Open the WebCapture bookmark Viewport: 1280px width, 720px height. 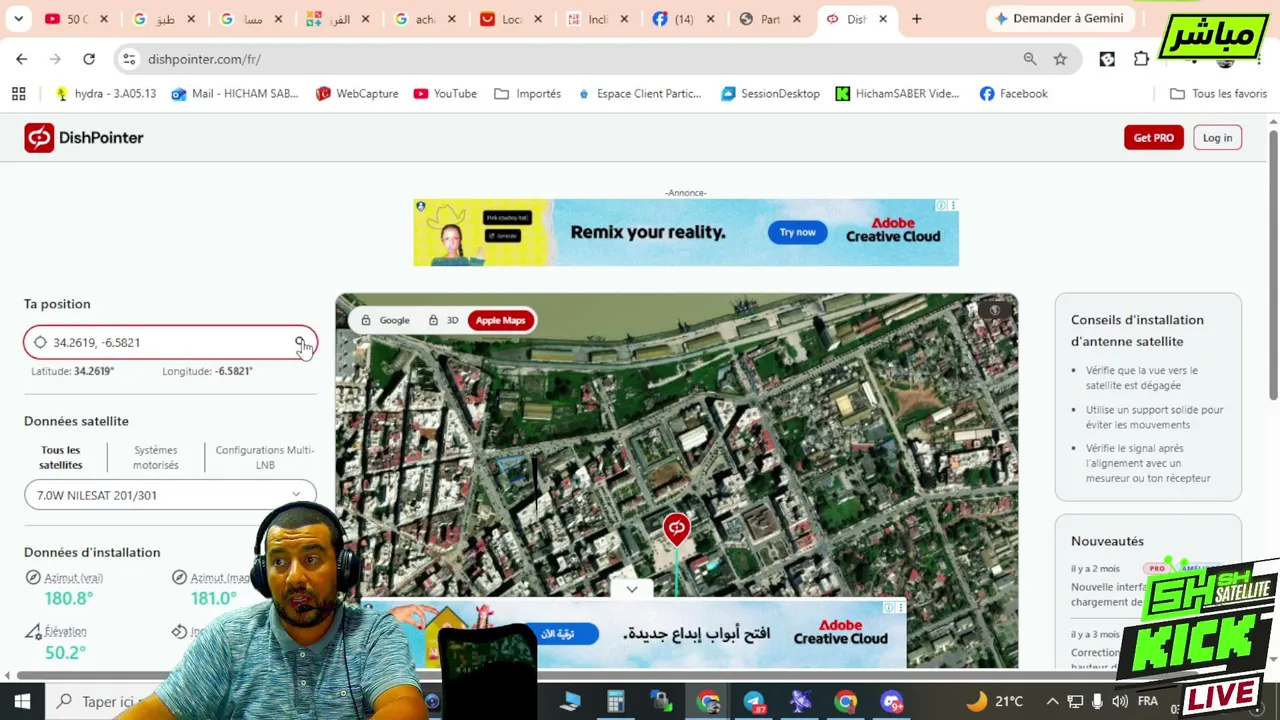point(357,94)
